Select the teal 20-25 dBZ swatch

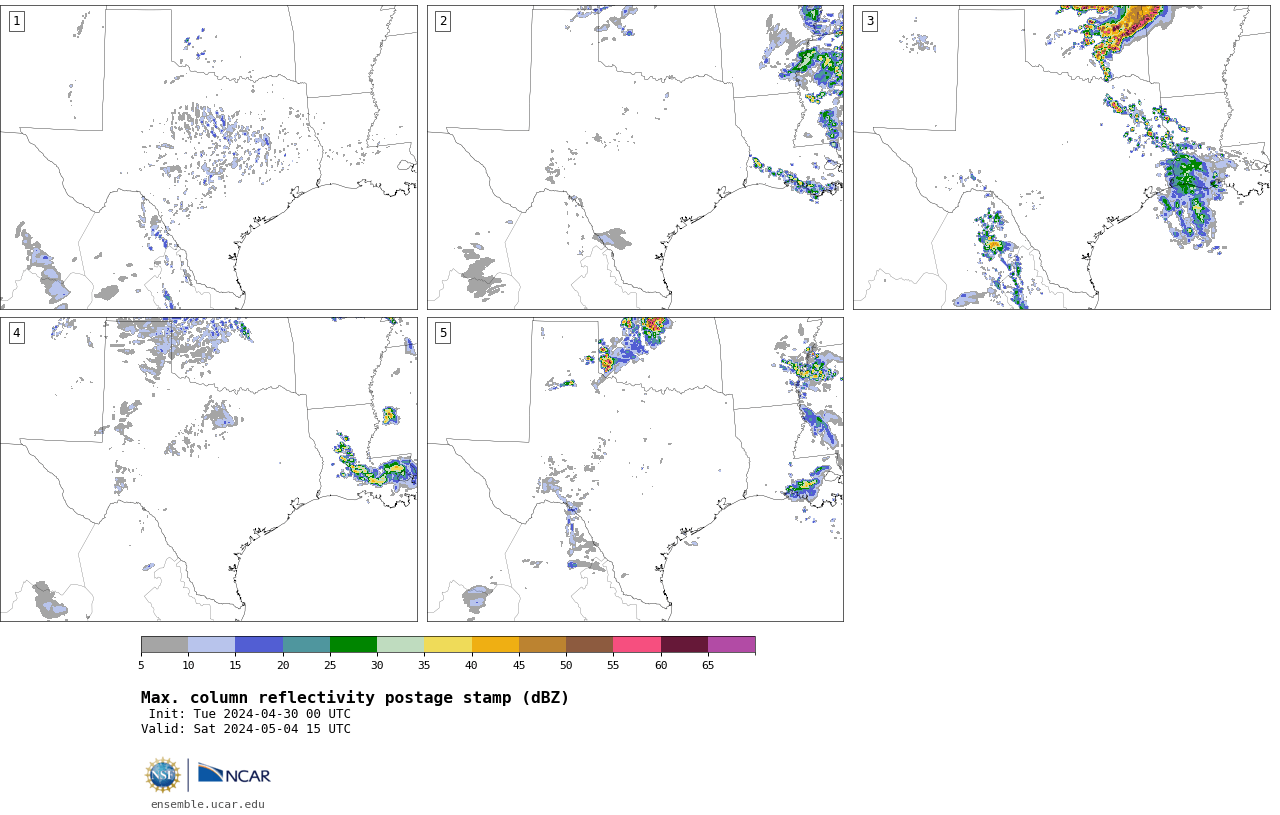(306, 644)
